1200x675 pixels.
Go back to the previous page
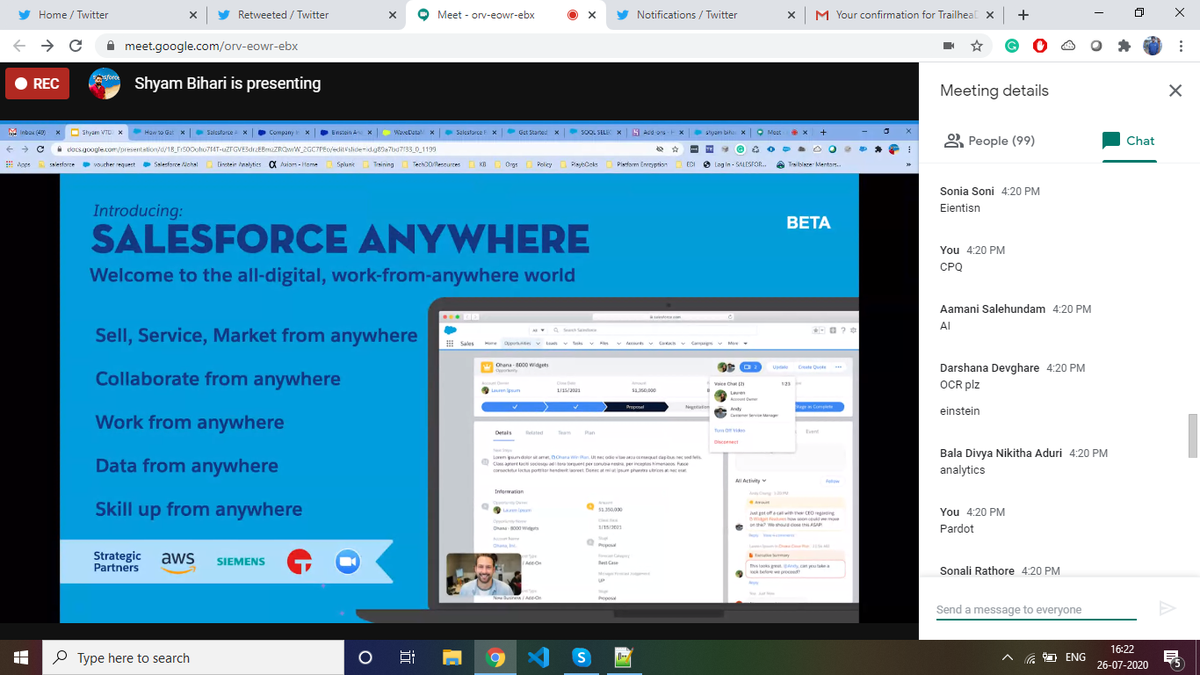pyautogui.click(x=19, y=46)
